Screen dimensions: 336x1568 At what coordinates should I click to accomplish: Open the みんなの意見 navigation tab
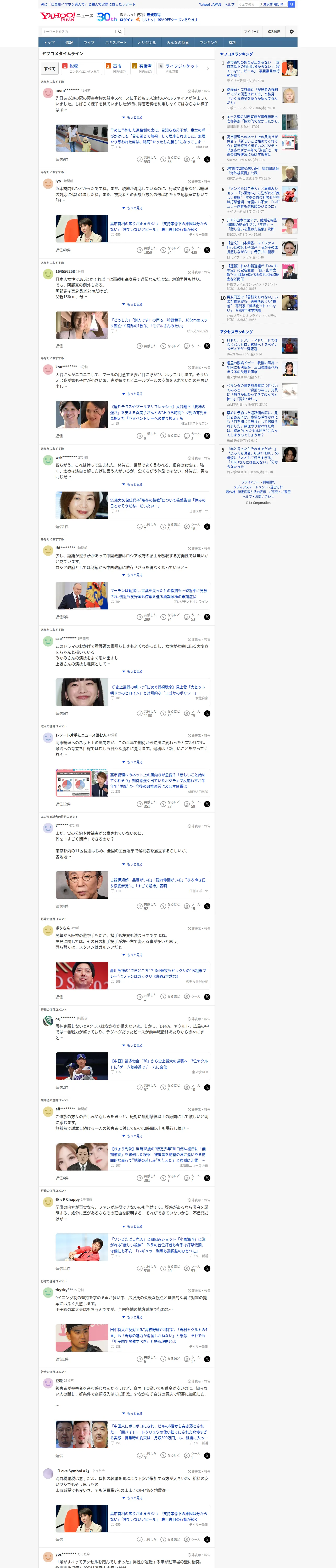click(x=177, y=43)
